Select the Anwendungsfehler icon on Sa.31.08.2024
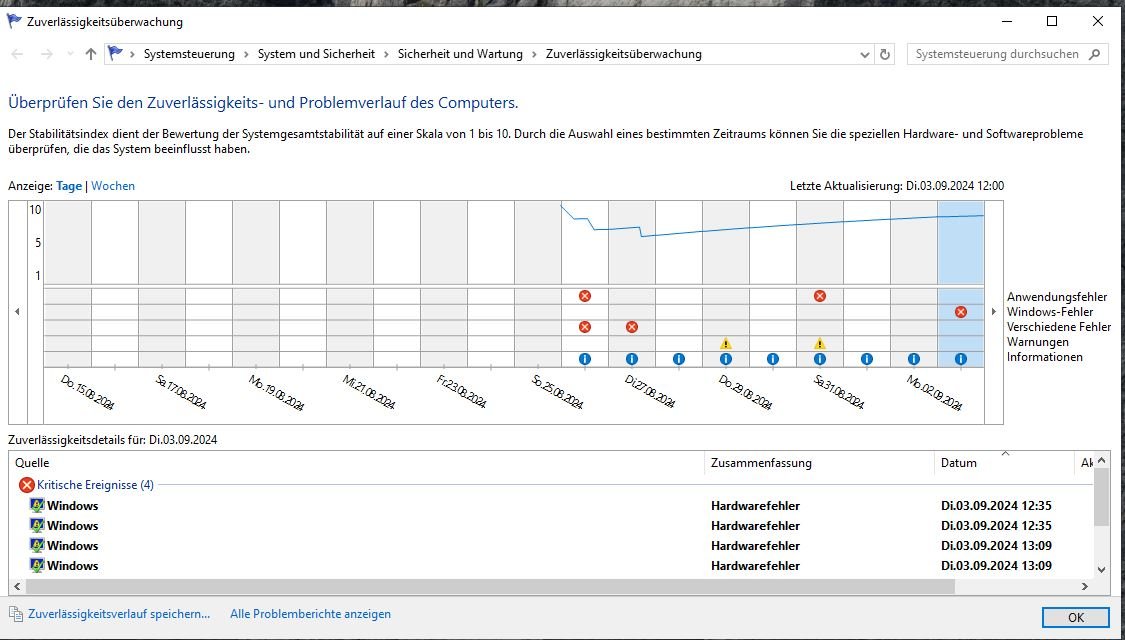This screenshot has width=1125, height=640. 819,296
